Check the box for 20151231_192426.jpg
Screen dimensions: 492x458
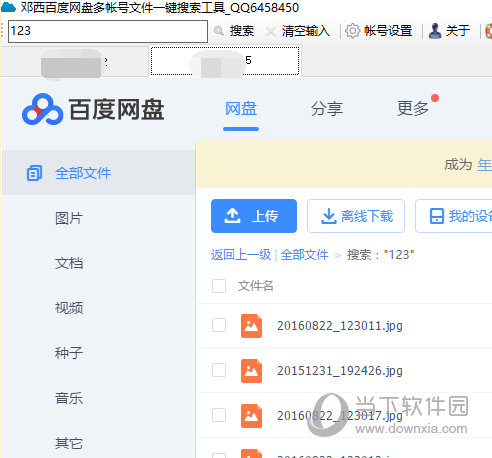point(219,370)
